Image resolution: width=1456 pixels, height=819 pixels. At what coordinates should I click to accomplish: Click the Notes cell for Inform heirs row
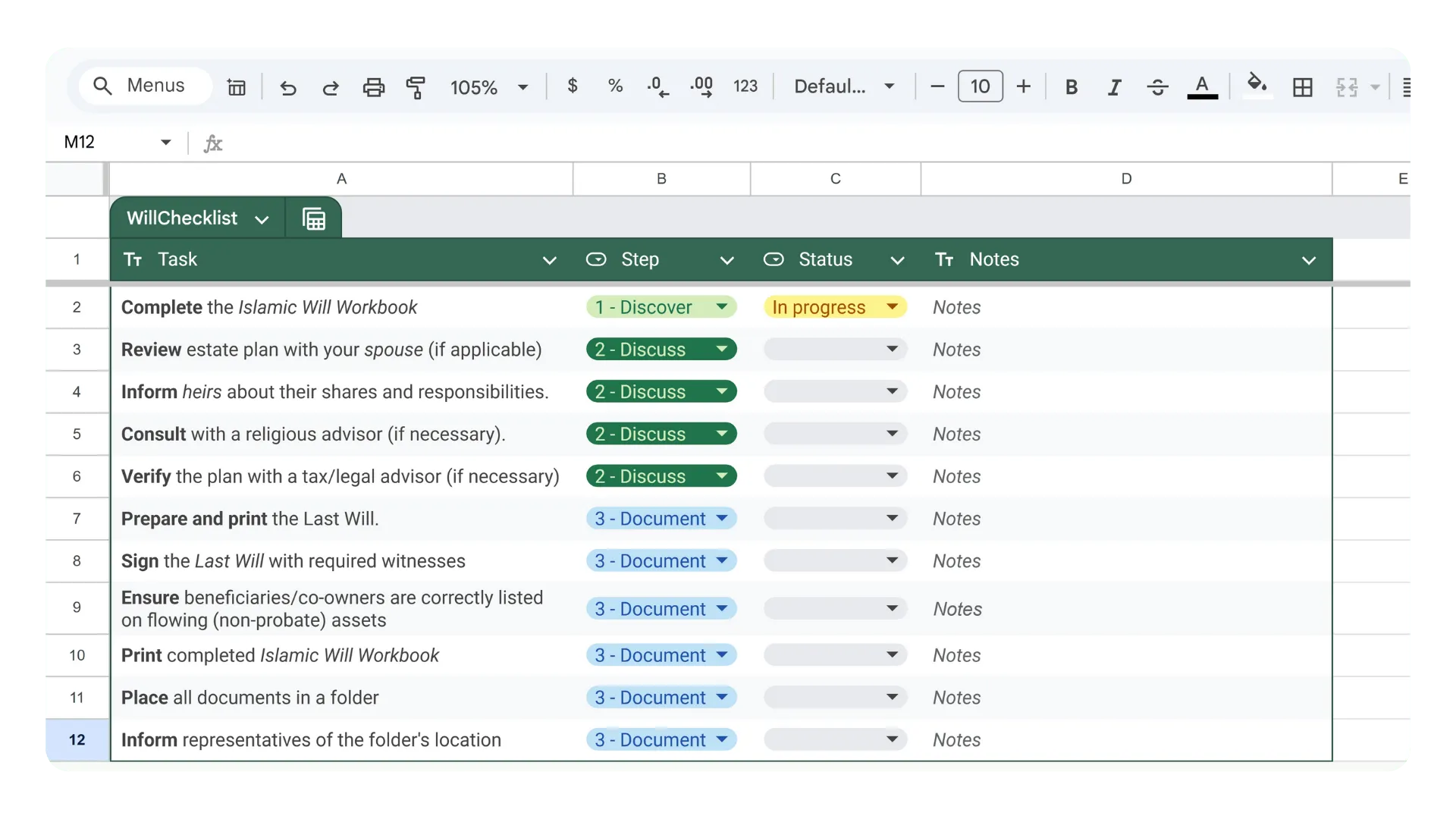[x=1126, y=392]
